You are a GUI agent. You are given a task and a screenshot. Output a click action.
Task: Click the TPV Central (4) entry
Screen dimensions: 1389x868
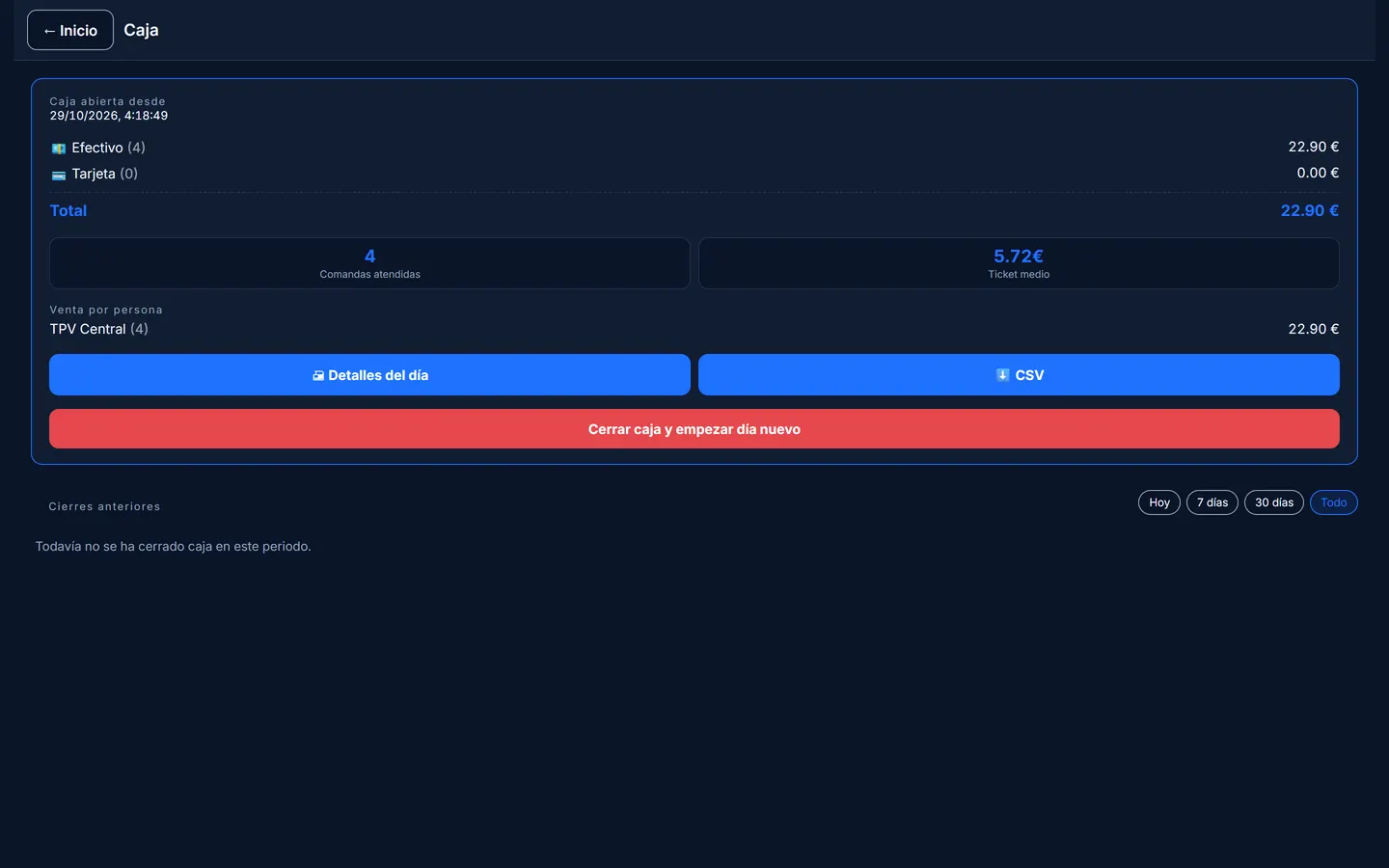click(99, 329)
